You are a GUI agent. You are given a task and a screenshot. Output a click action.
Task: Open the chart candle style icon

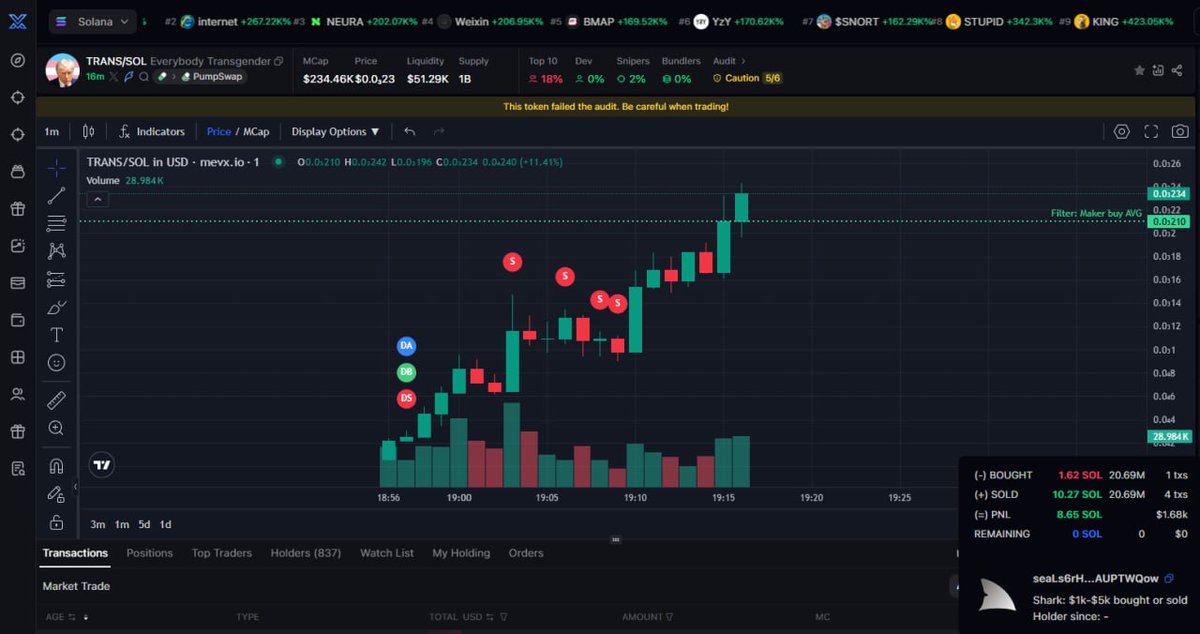tap(88, 131)
